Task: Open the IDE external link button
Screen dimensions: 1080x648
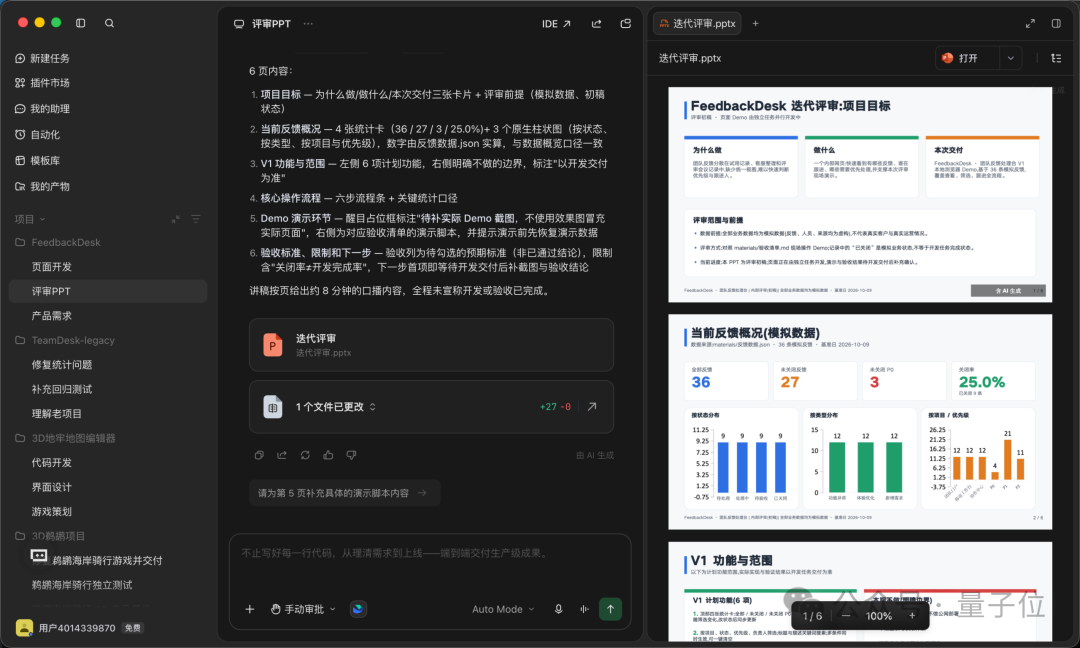Action: (x=557, y=23)
